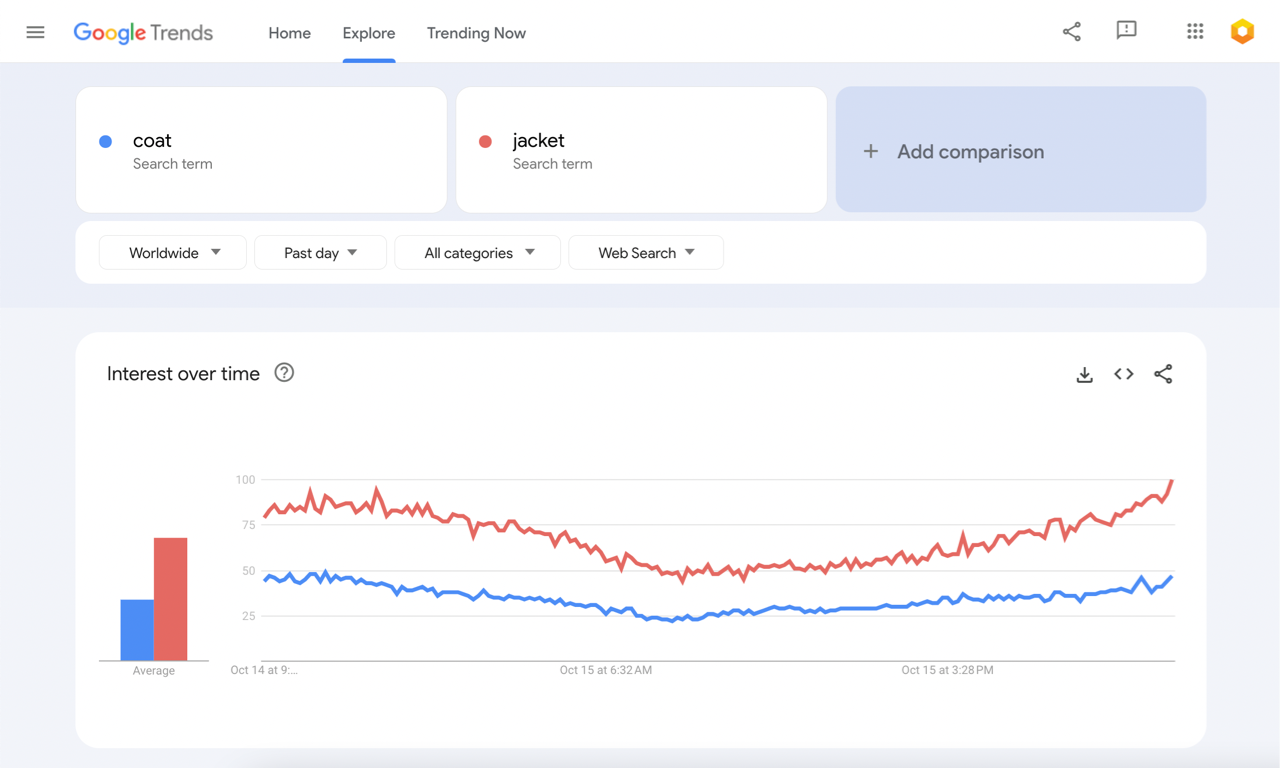The height and width of the screenshot is (768, 1280).
Task: Open the hamburger main menu
Action: [x=35, y=32]
